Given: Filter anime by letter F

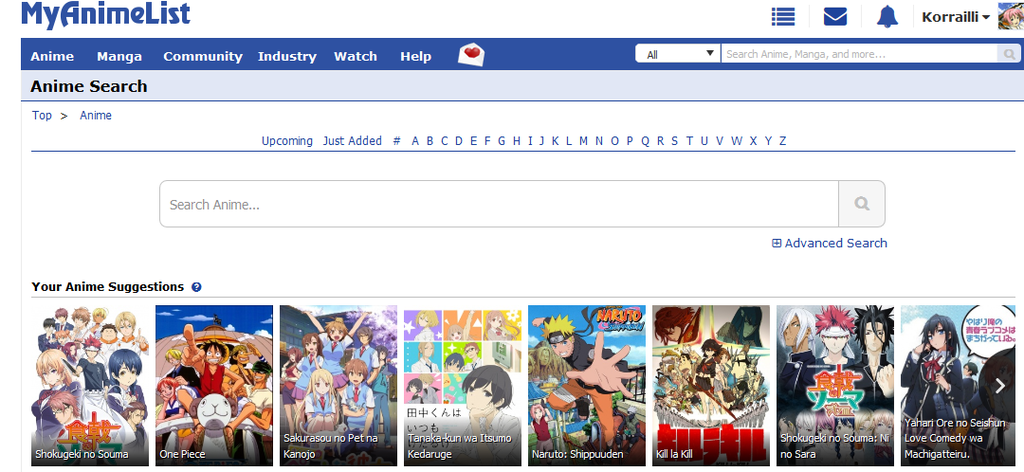Looking at the screenshot, I should (487, 140).
